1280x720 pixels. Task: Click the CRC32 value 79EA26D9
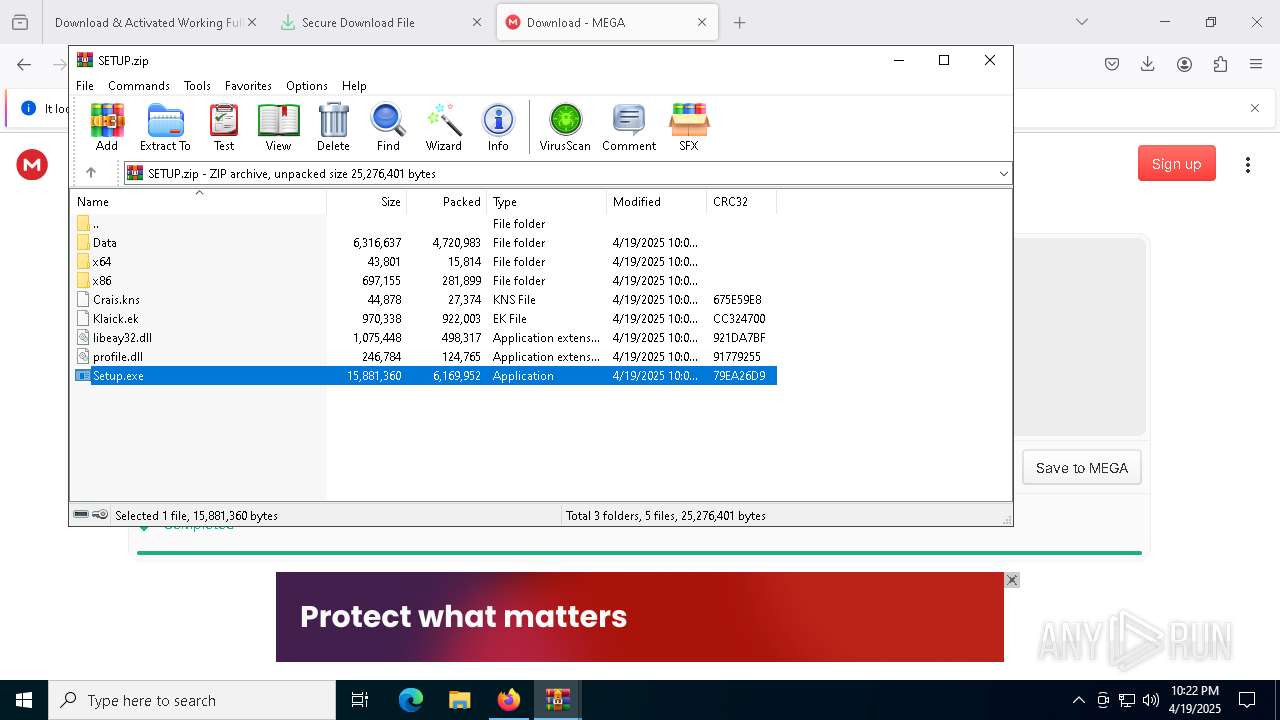(x=739, y=376)
